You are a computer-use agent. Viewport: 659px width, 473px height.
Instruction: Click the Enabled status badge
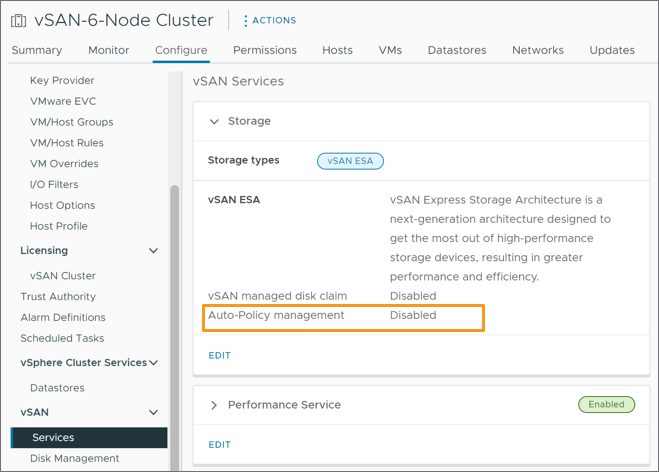coord(606,405)
